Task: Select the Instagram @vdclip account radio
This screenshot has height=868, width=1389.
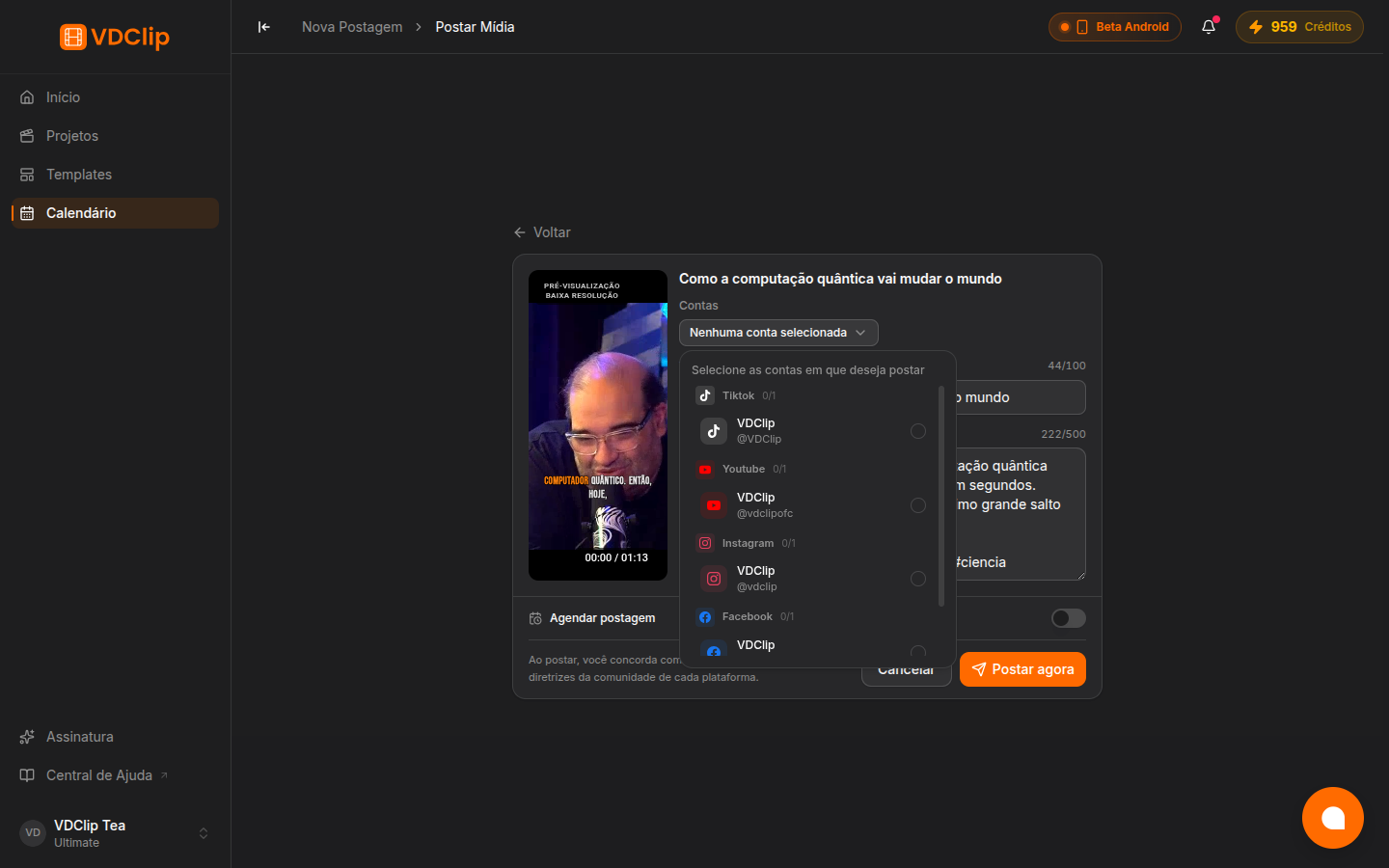Action: click(918, 579)
